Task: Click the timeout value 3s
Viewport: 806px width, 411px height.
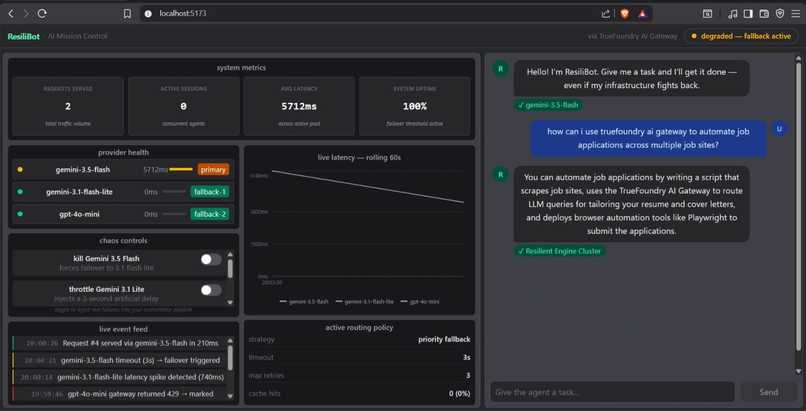Action: click(466, 357)
